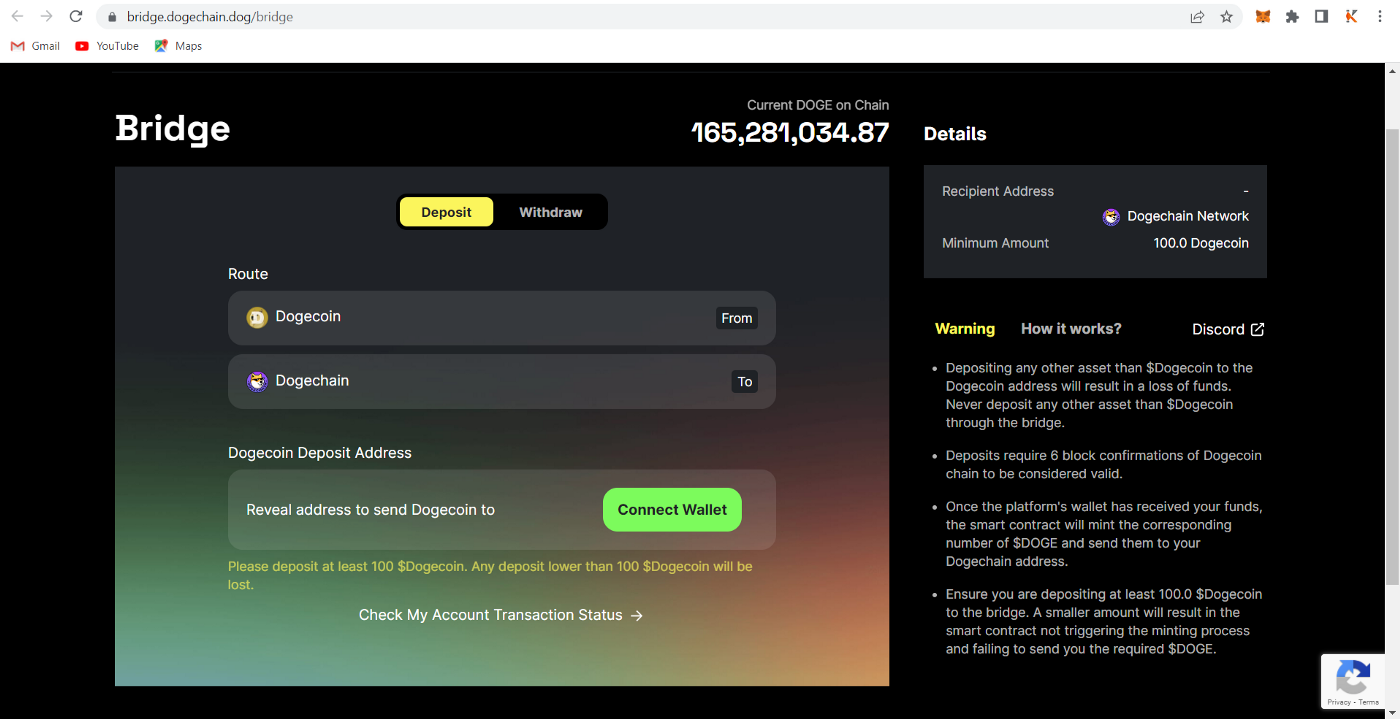Click the From label in Dogecoin row
The image size is (1400, 719).
(x=737, y=318)
